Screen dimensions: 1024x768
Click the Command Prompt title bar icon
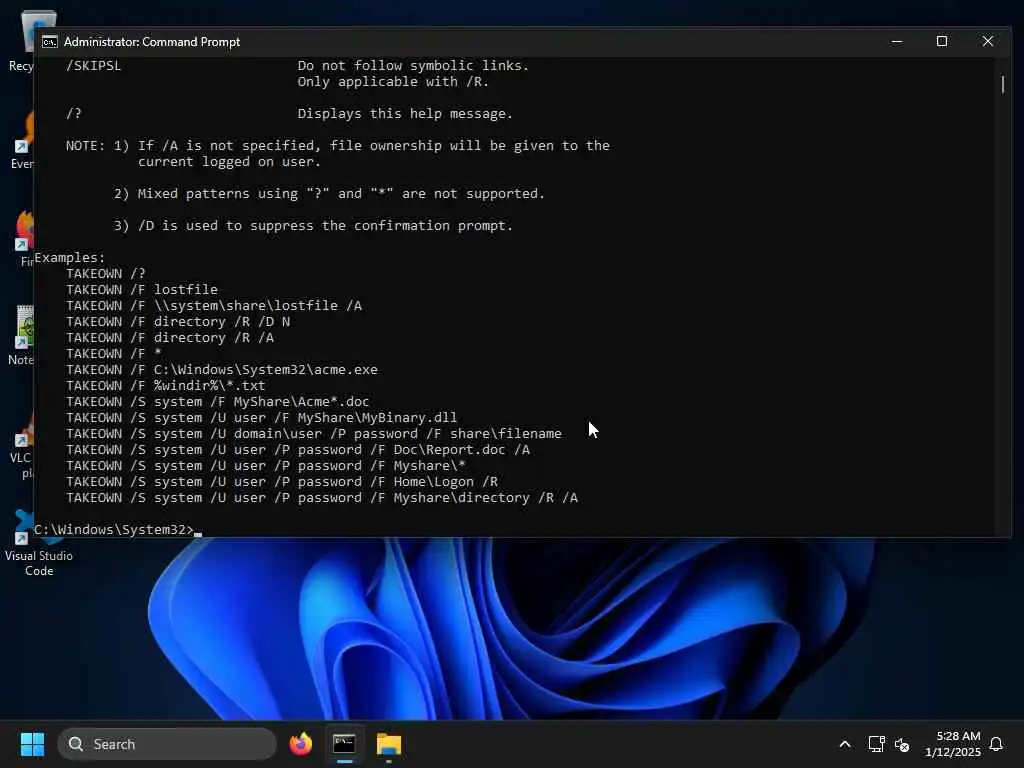pyautogui.click(x=50, y=42)
